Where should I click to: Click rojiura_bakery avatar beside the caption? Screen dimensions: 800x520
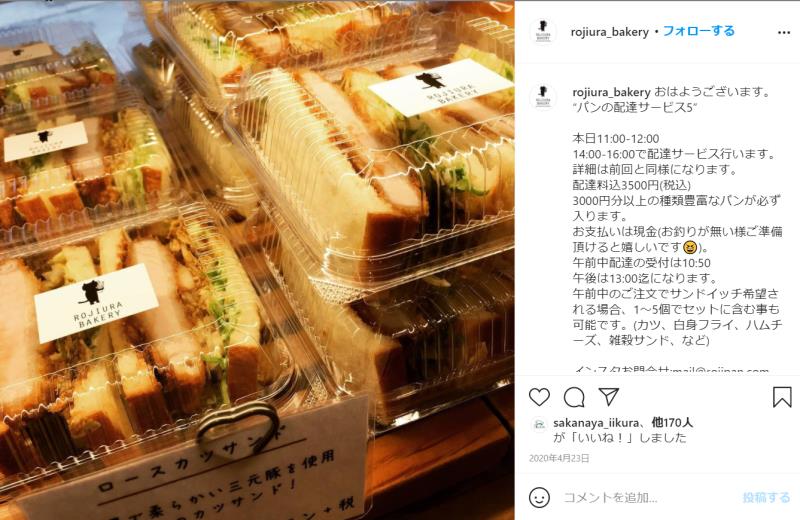tap(543, 96)
